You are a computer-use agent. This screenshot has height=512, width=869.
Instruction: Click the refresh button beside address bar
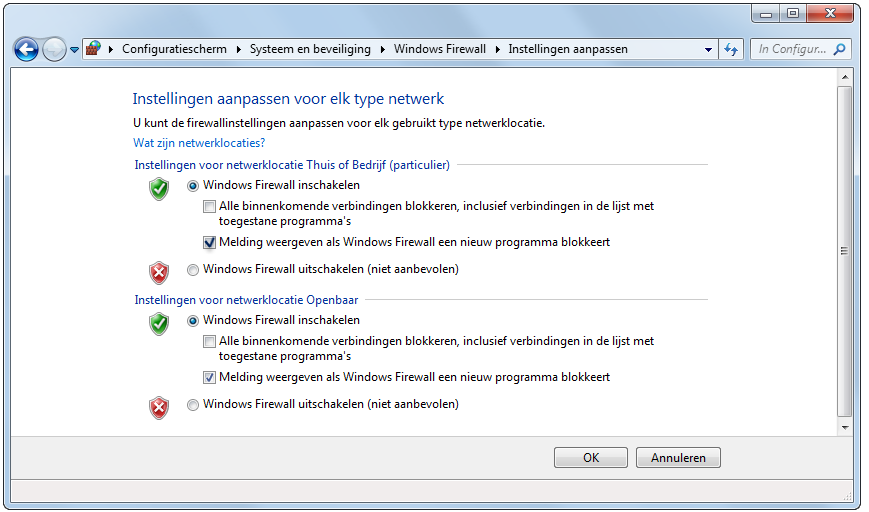731,48
